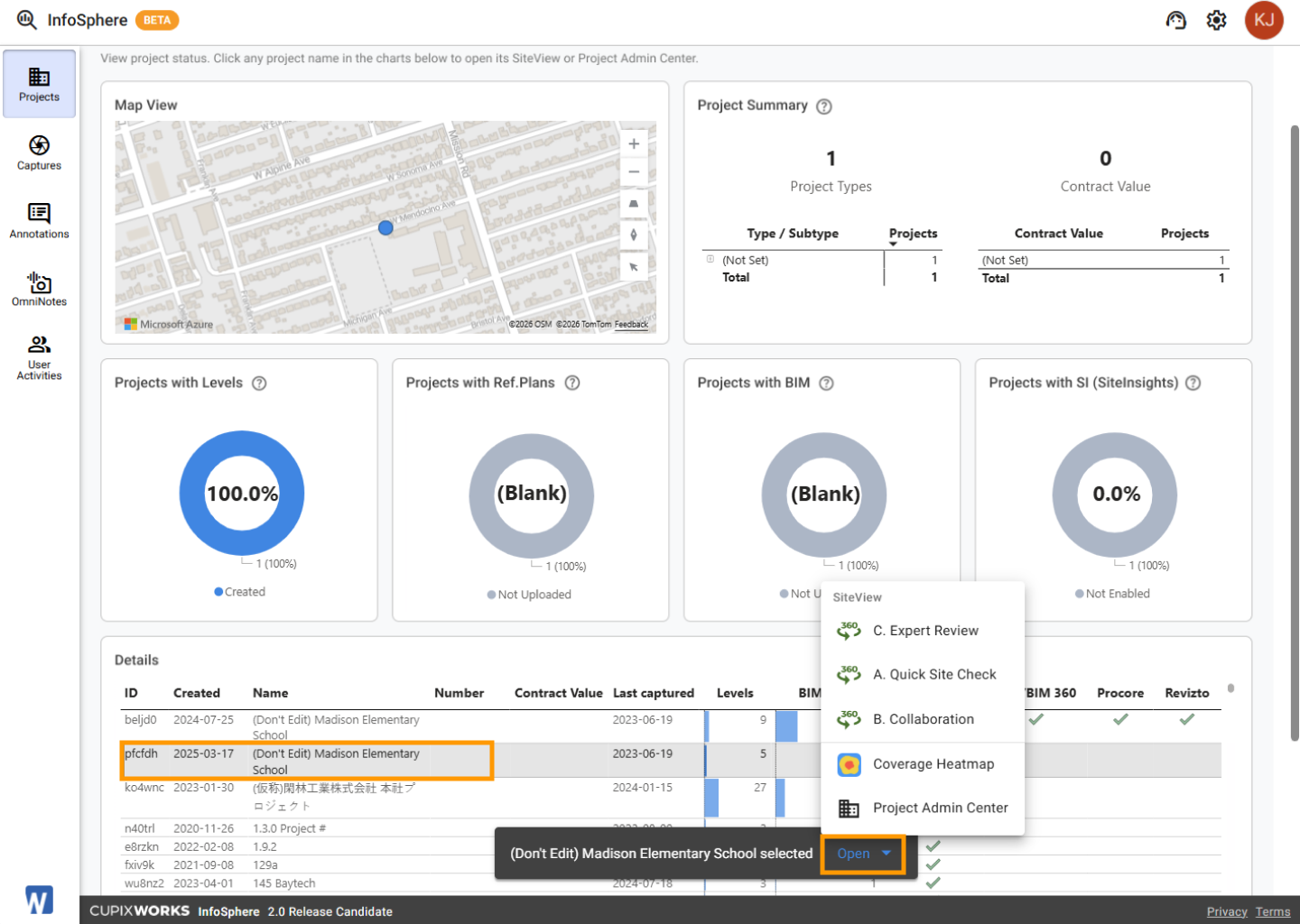Toggle map pitch control
This screenshot has height=924, width=1300.
pos(634,204)
